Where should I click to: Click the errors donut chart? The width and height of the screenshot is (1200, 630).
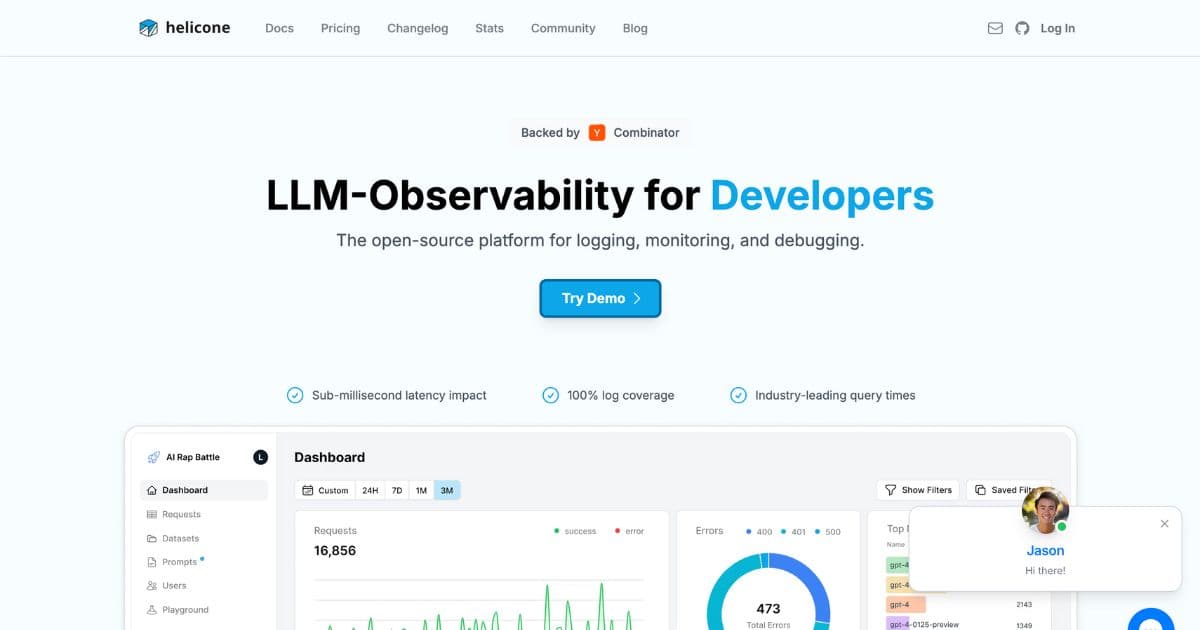[x=768, y=592]
